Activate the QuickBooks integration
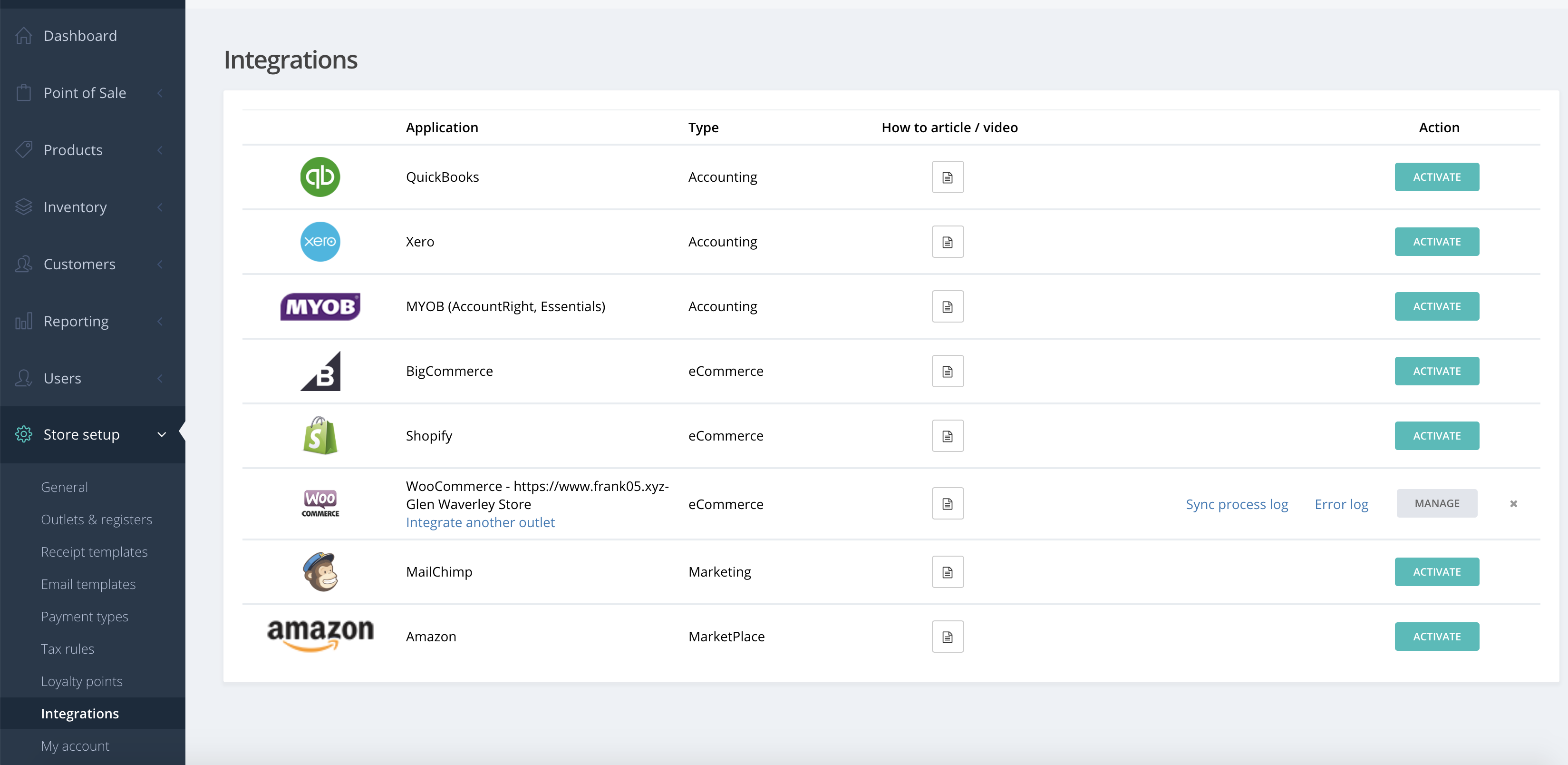The width and height of the screenshot is (1568, 765). click(x=1436, y=177)
